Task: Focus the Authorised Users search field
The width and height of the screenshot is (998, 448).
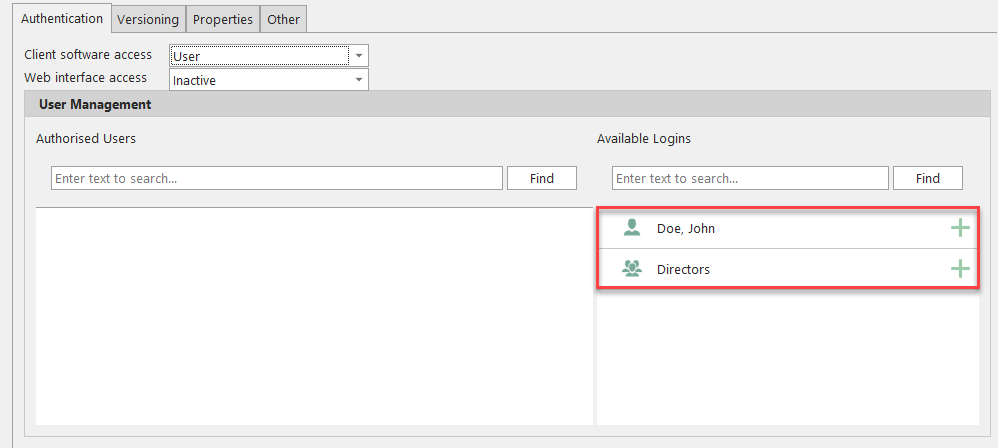Action: [x=276, y=178]
